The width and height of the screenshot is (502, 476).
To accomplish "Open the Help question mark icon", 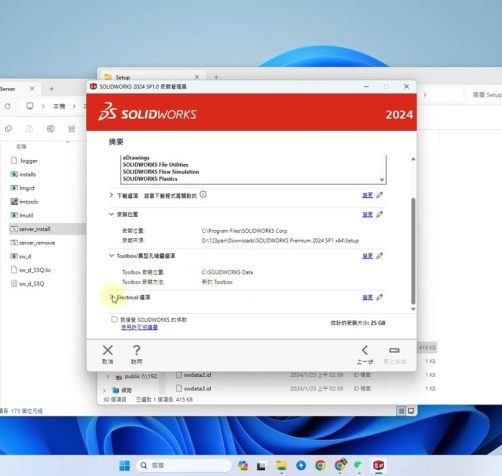I will [136, 350].
